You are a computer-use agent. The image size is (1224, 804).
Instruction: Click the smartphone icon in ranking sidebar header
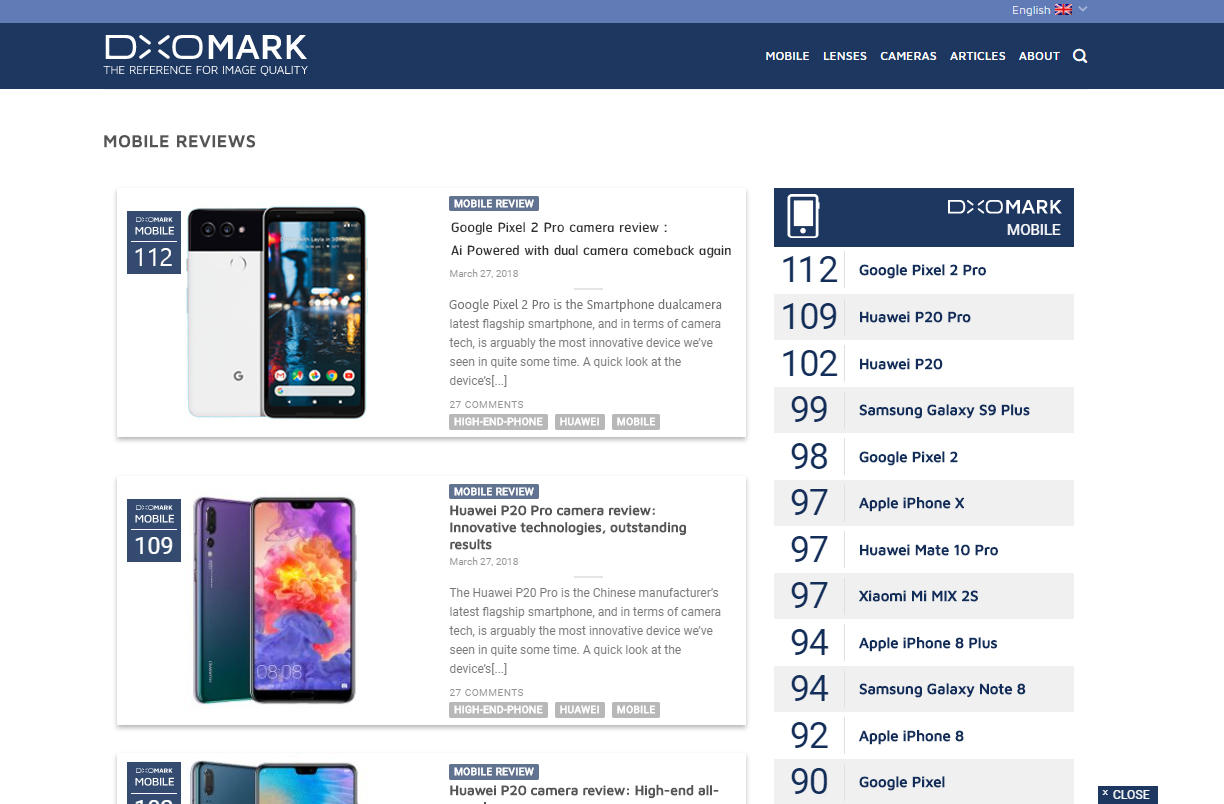[x=803, y=216]
